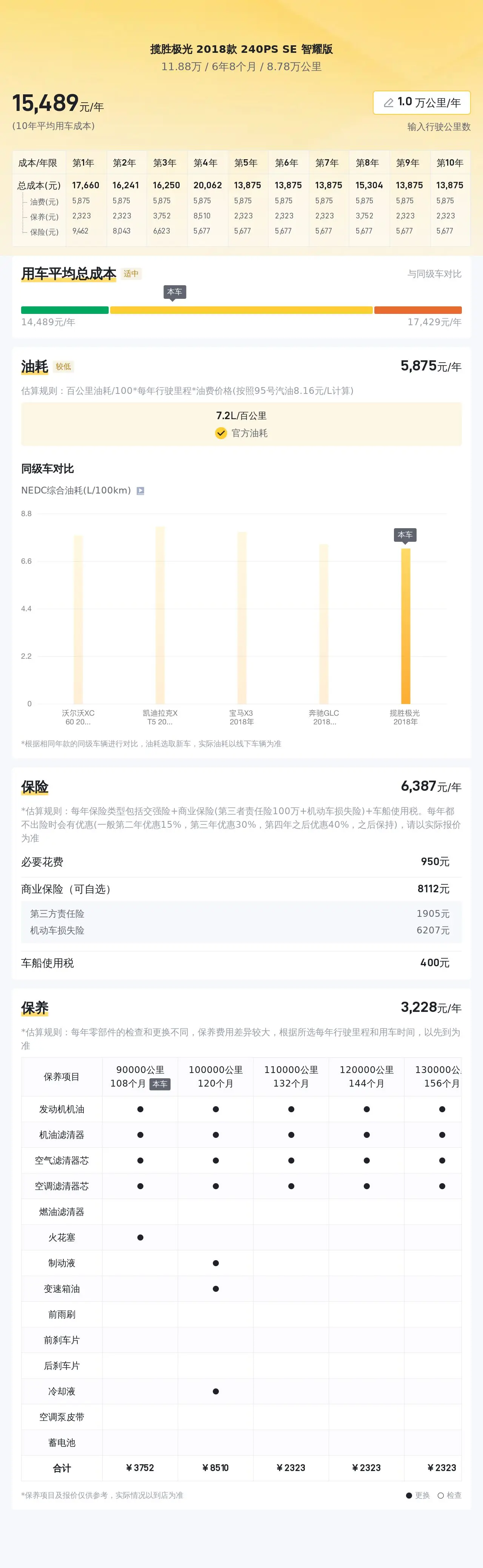Viewport: 483px width, 1568px height.
Task: Select the orange high-cost bar segment
Action: coord(418,310)
